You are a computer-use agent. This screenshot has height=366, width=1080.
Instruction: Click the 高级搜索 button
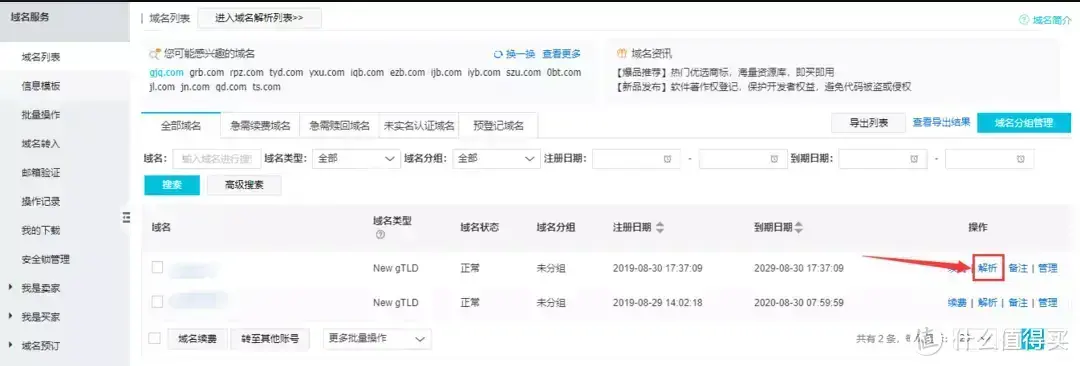tap(244, 185)
